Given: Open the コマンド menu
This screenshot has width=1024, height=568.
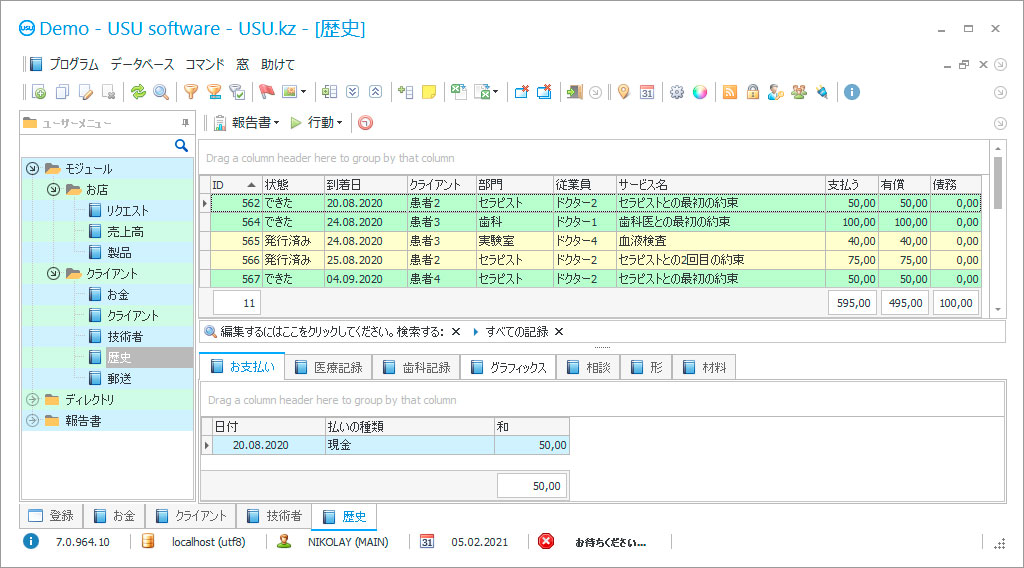Looking at the screenshot, I should tap(205, 64).
